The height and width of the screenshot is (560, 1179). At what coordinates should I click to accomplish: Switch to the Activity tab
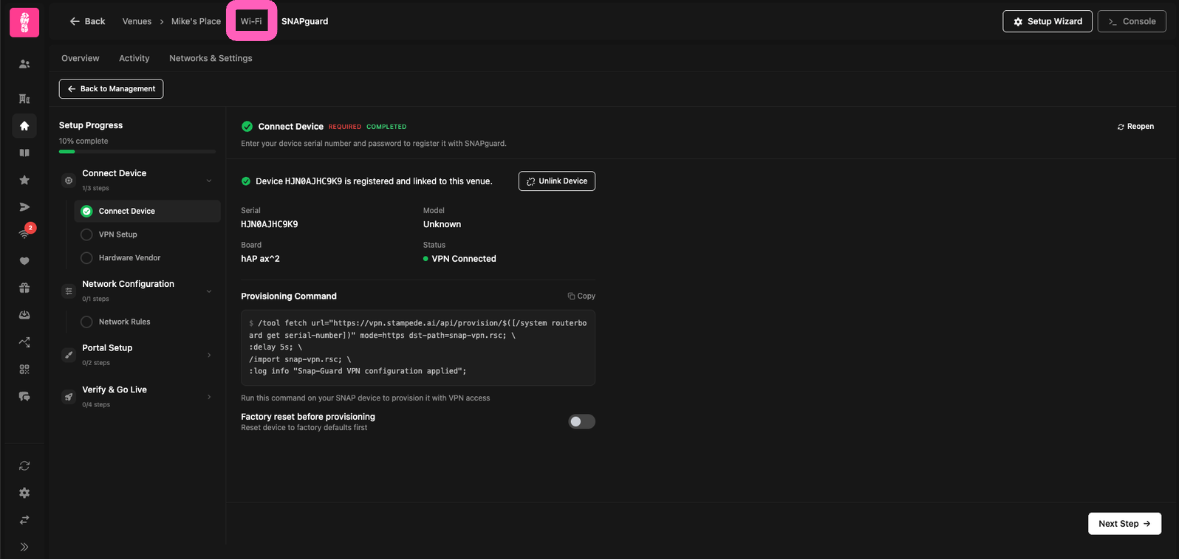click(134, 58)
